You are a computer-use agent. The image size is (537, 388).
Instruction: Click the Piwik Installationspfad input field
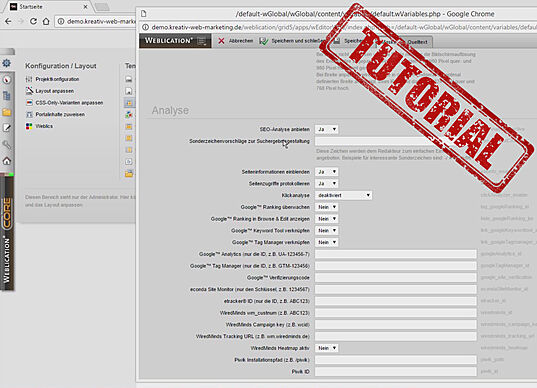(x=396, y=360)
